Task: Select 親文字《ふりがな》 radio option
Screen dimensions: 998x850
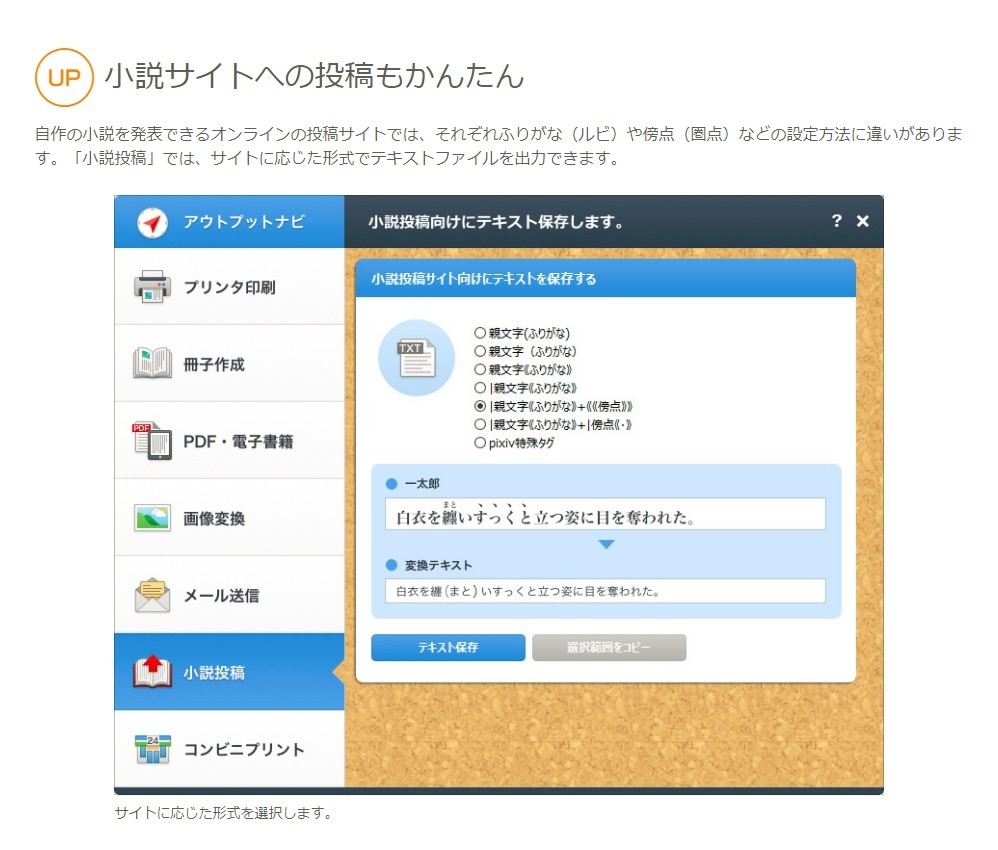Action: coord(523,370)
